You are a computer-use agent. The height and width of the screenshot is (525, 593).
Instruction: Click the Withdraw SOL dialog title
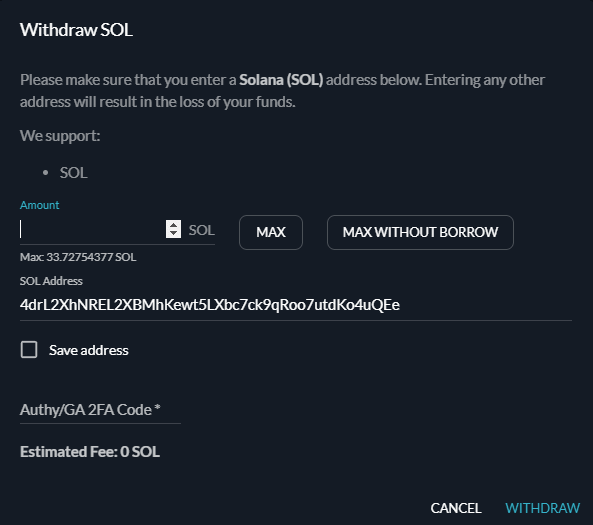76,30
